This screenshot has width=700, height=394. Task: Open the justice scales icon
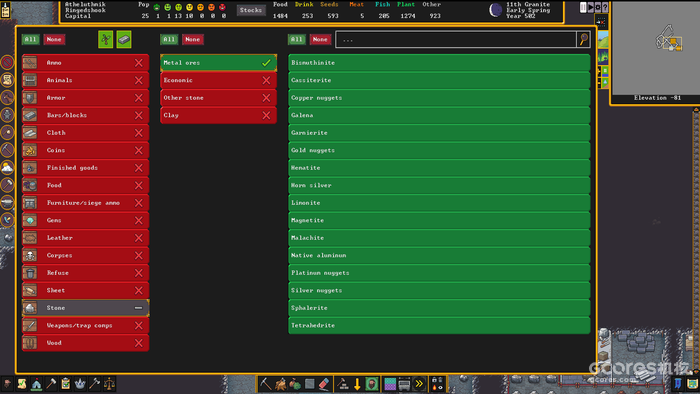pyautogui.click(x=109, y=384)
